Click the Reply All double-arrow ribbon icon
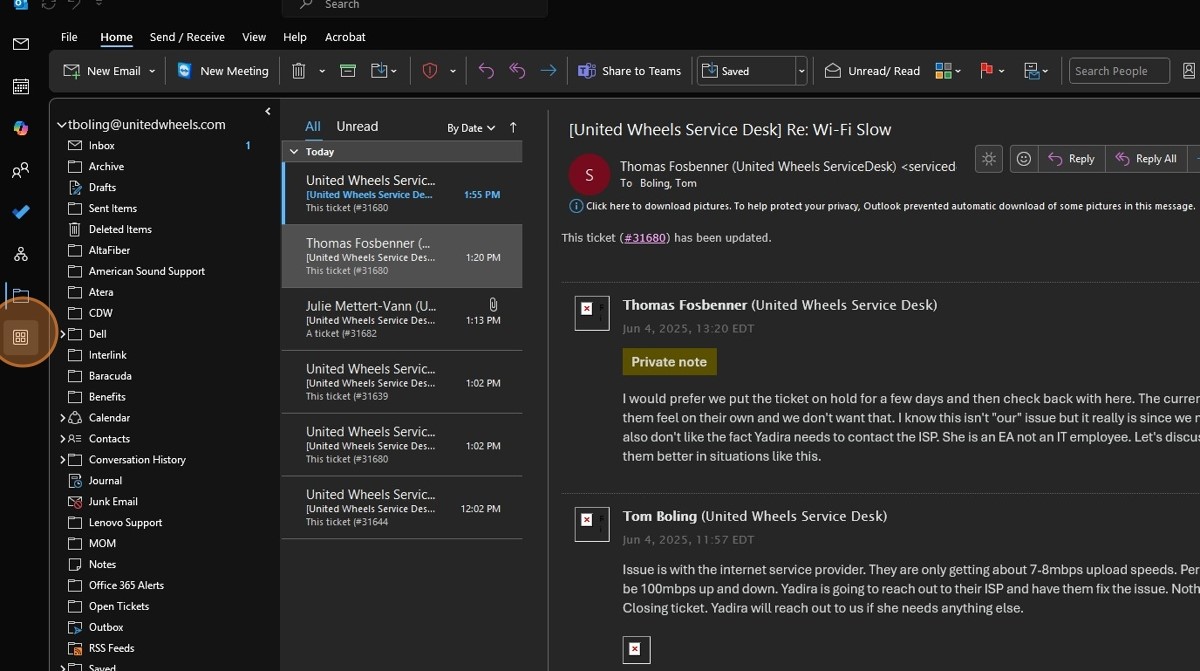This screenshot has height=671, width=1200. click(x=517, y=71)
